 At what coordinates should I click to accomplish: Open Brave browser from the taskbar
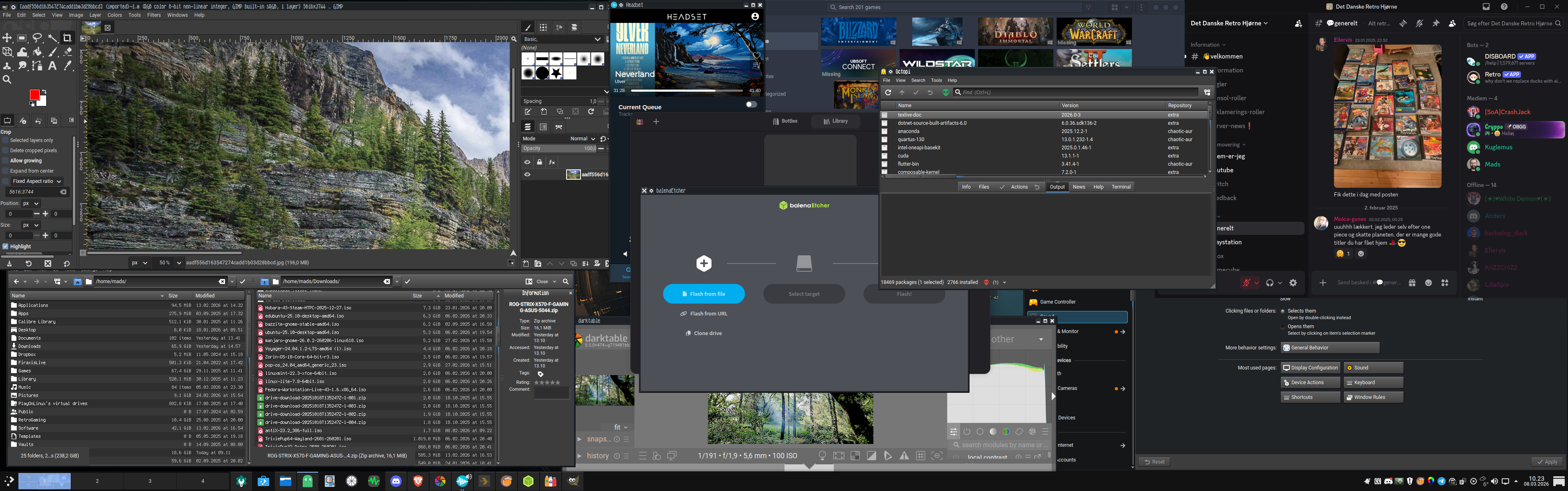(418, 481)
